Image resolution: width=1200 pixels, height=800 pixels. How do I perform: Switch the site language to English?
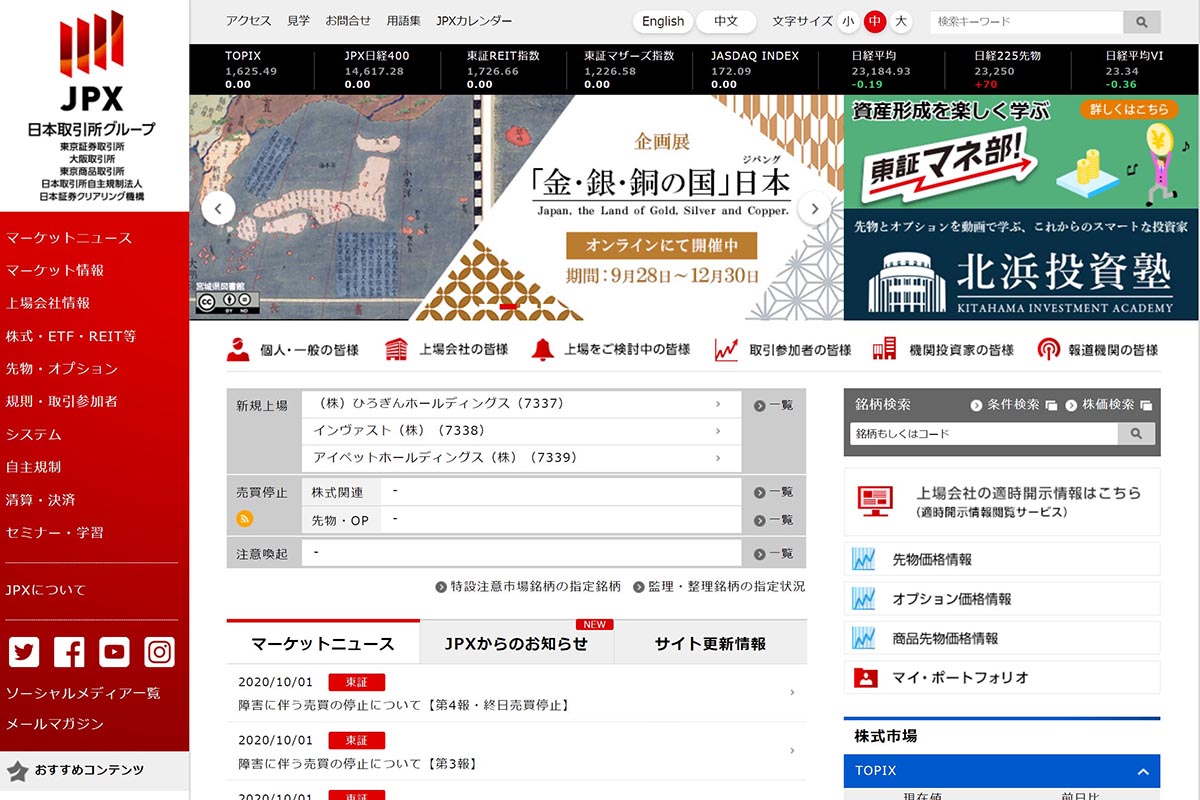click(x=662, y=21)
